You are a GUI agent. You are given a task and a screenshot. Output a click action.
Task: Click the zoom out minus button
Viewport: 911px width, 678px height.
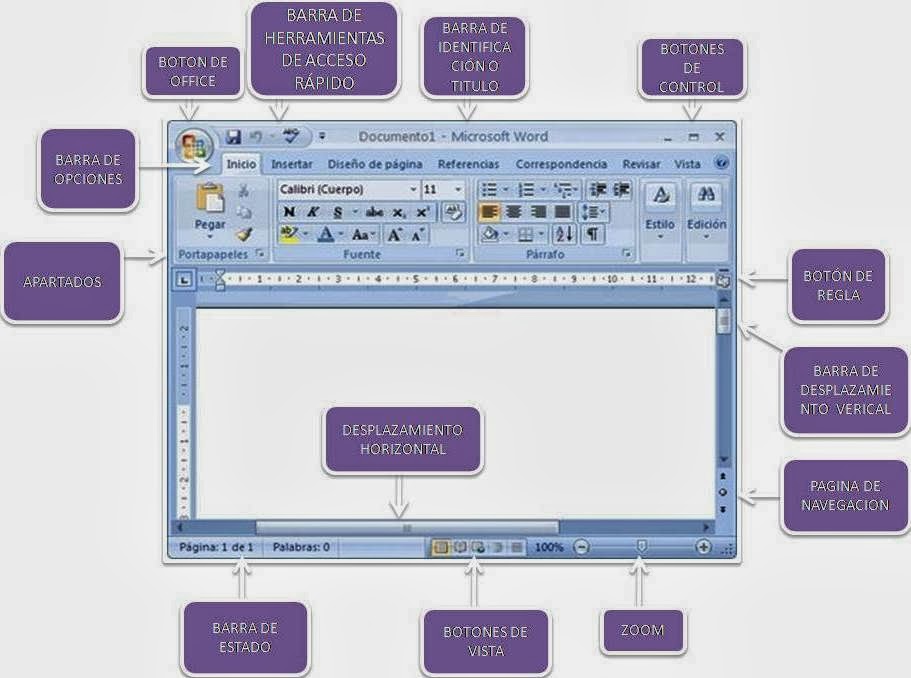[x=582, y=548]
